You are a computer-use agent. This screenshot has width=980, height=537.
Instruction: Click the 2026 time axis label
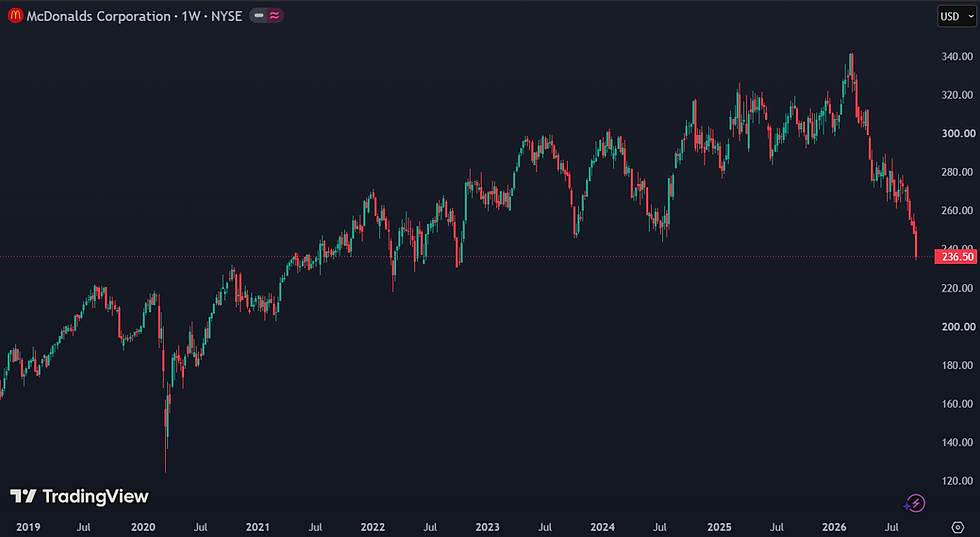(x=834, y=528)
